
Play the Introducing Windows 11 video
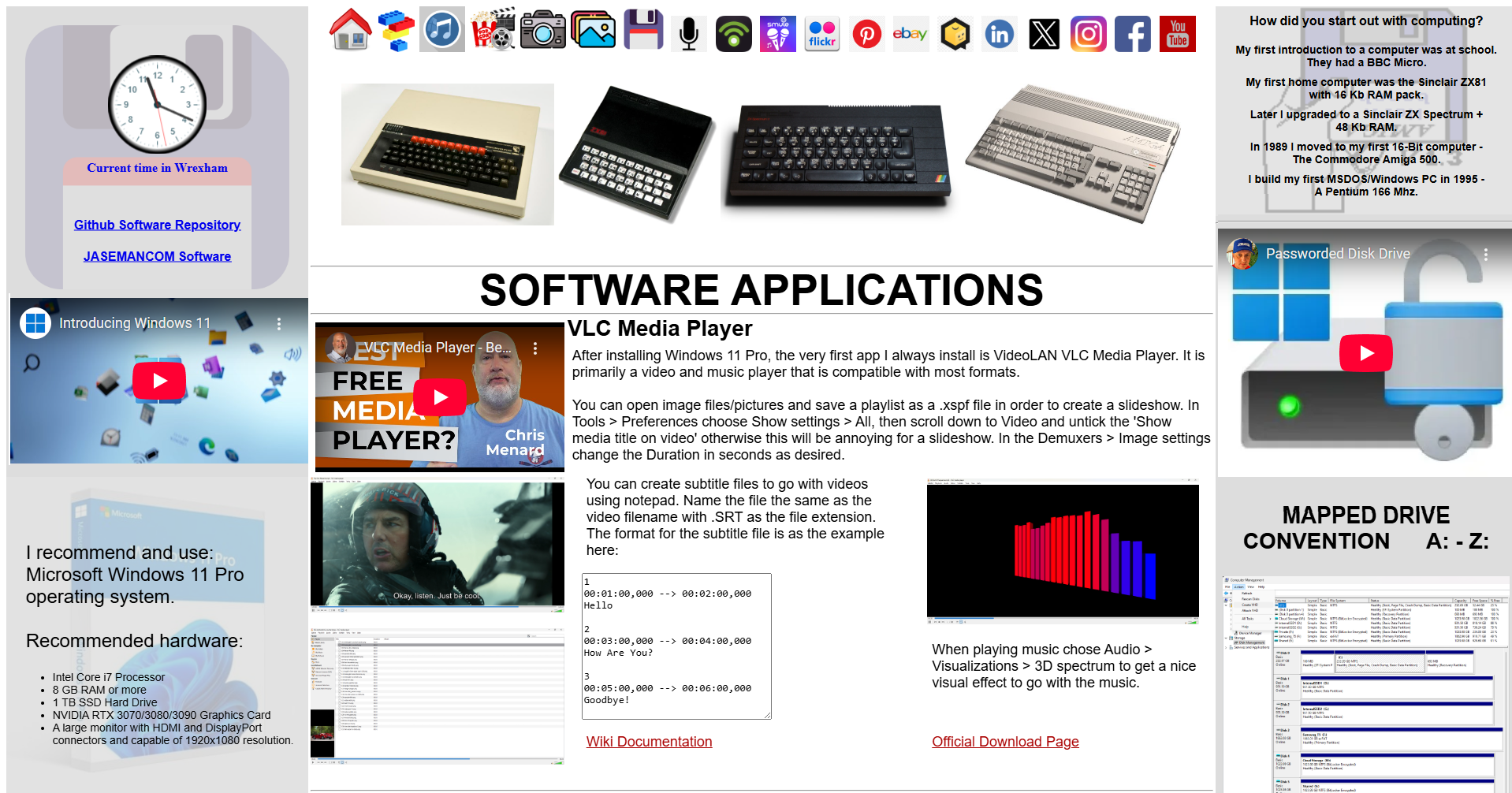point(159,381)
